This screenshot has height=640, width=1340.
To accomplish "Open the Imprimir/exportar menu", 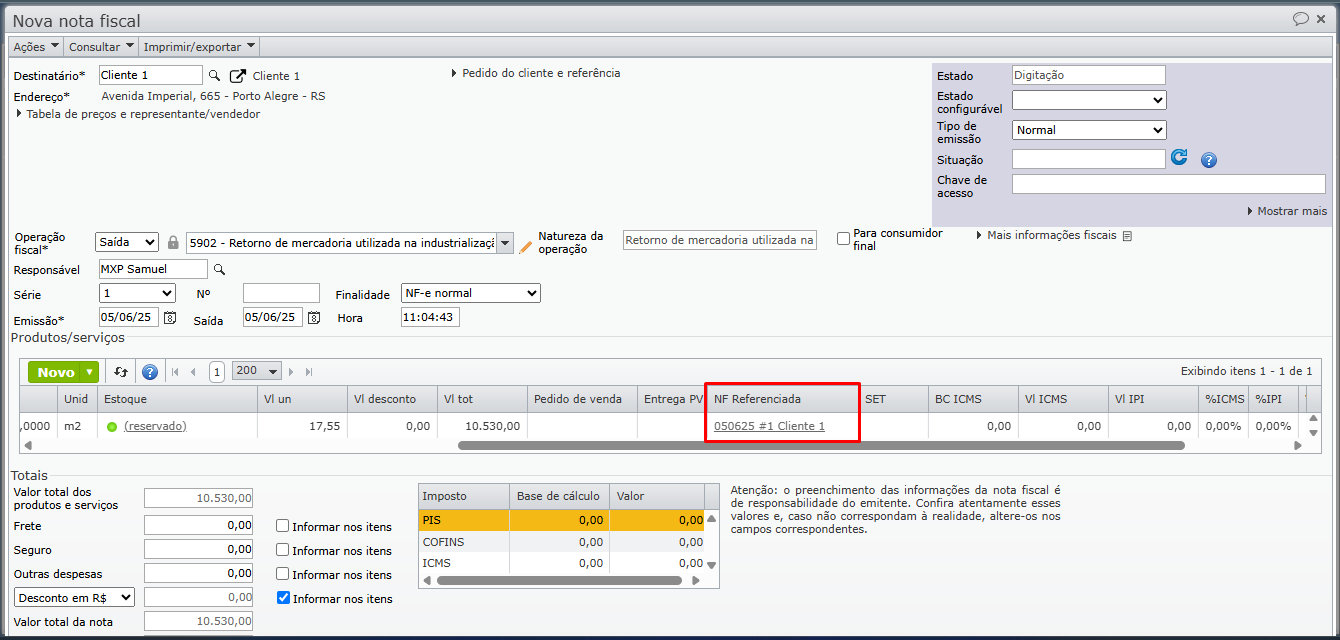I will click(x=199, y=47).
